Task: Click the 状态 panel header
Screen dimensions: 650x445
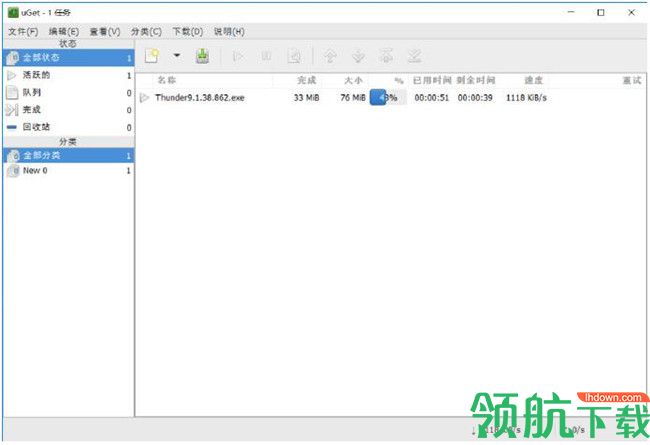Action: [68, 44]
